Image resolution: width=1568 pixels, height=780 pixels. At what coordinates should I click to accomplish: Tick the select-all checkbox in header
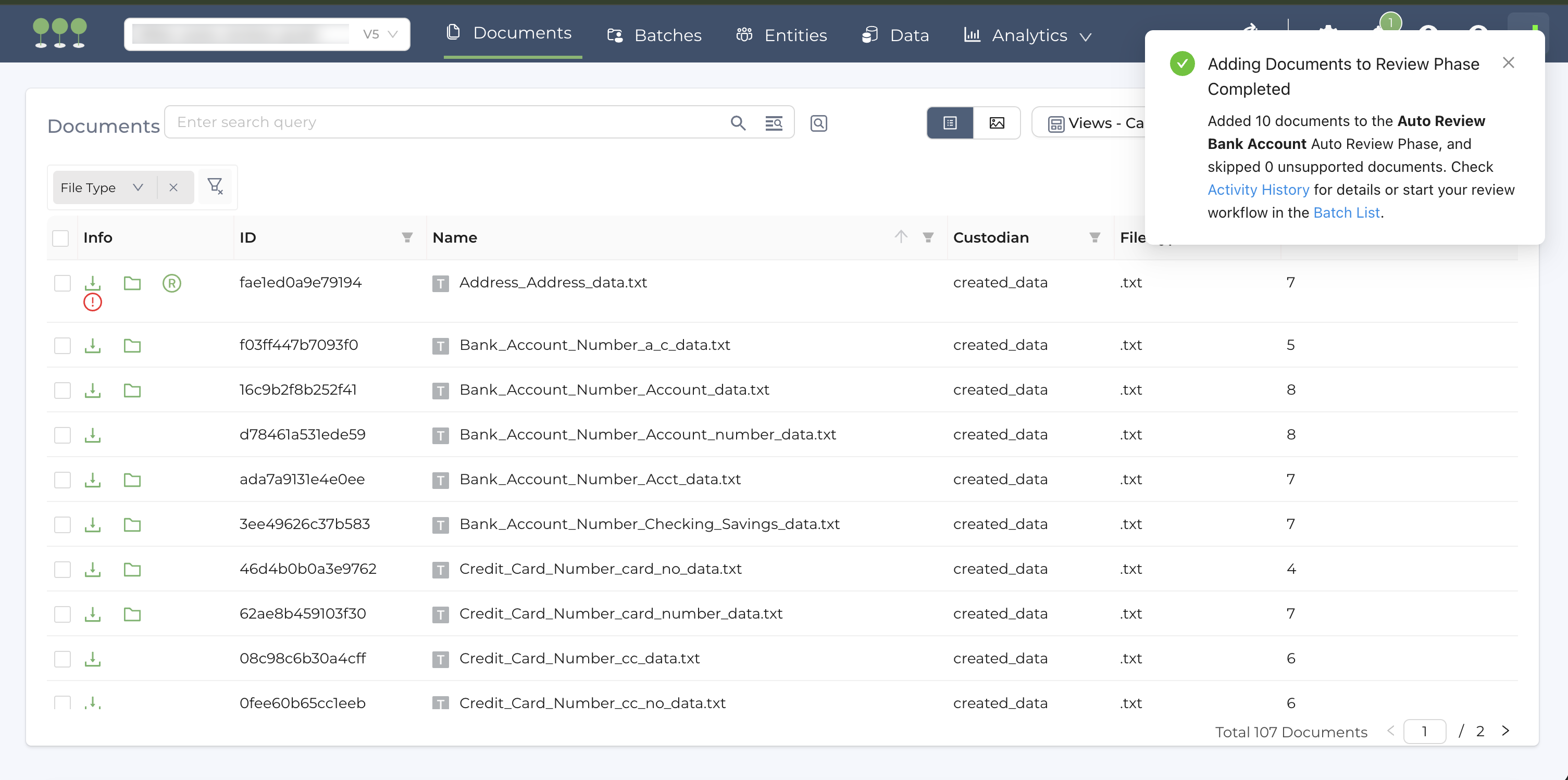60,238
